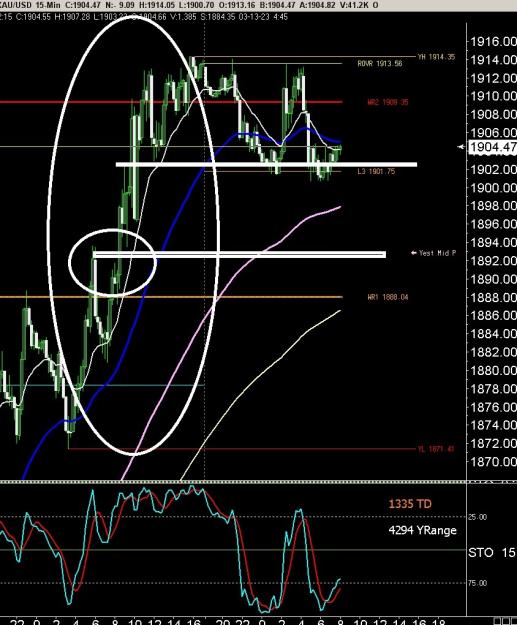Viewport: 517px width, 625px height.
Task: Click the 1335 TD indicator text
Action: click(410, 504)
